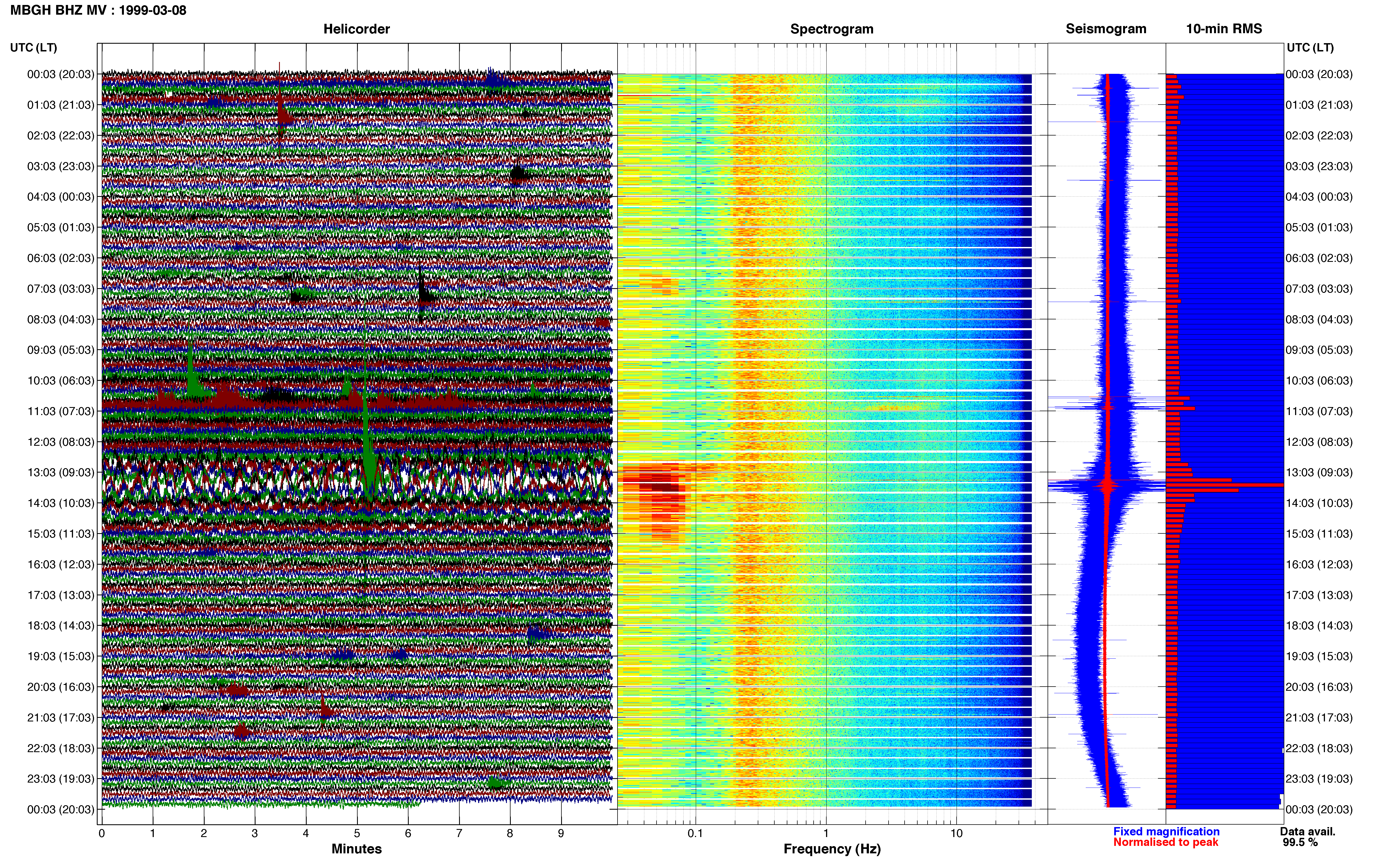Click the '0.1' frequency tick label
This screenshot has width=1388, height=868.
tap(695, 833)
